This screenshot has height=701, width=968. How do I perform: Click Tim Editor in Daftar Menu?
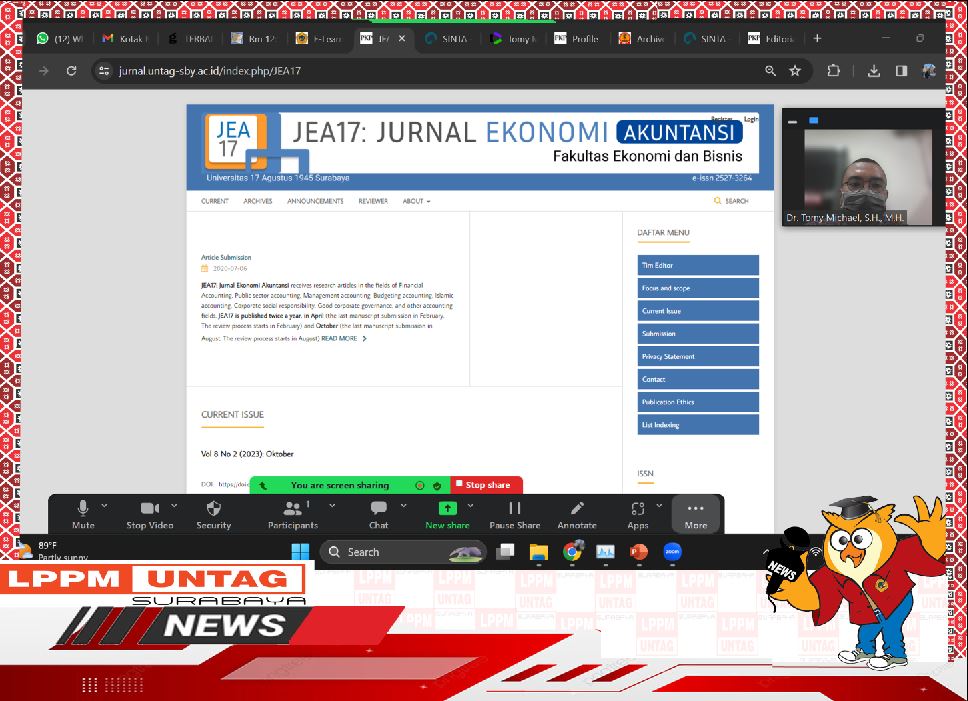[x=698, y=265]
